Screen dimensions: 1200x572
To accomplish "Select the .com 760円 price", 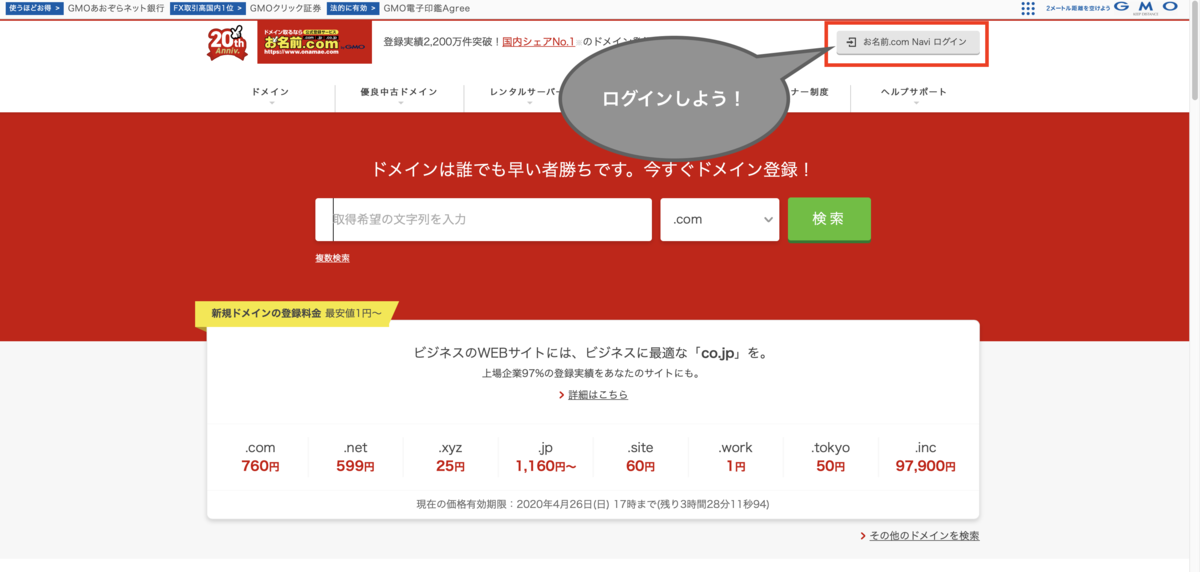I will tap(260, 457).
